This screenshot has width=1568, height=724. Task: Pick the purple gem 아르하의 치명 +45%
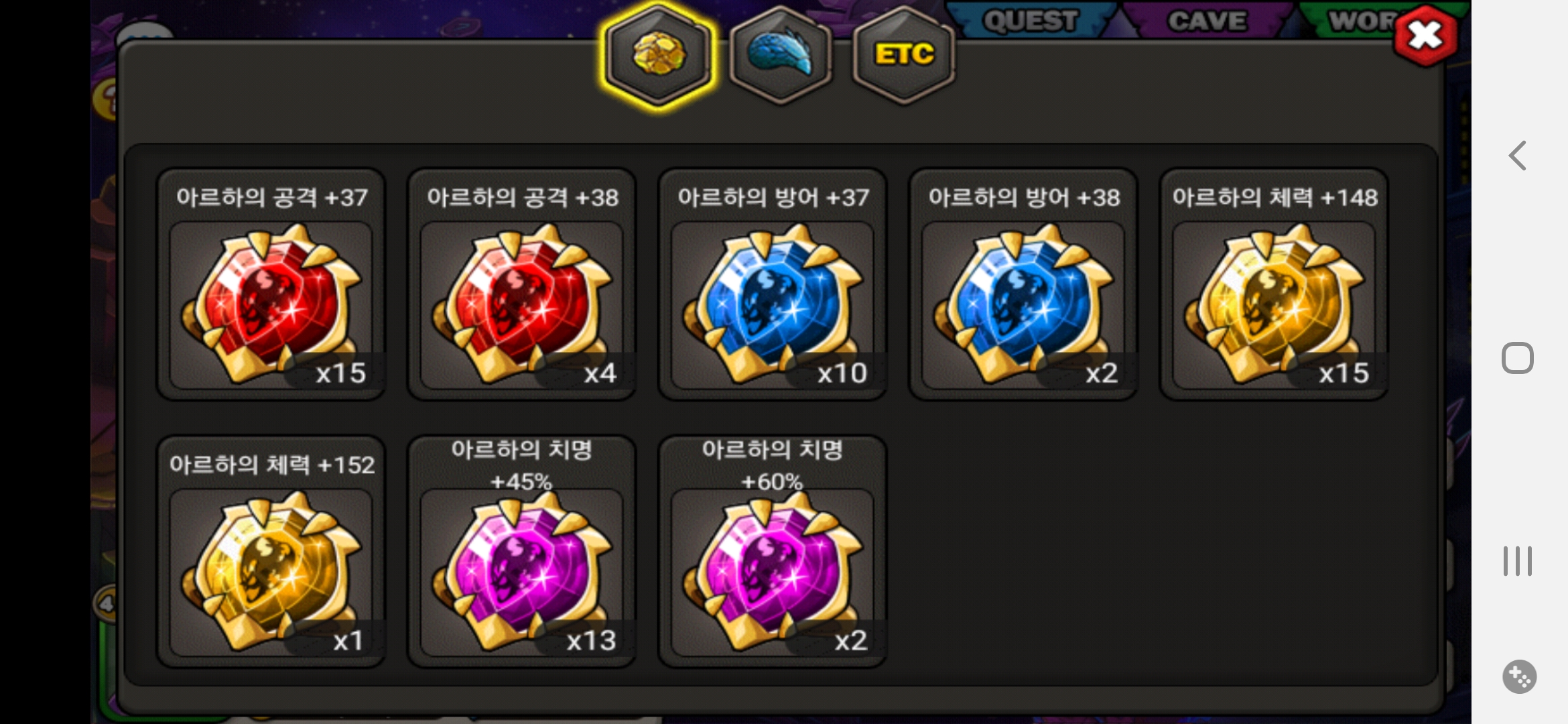521,551
